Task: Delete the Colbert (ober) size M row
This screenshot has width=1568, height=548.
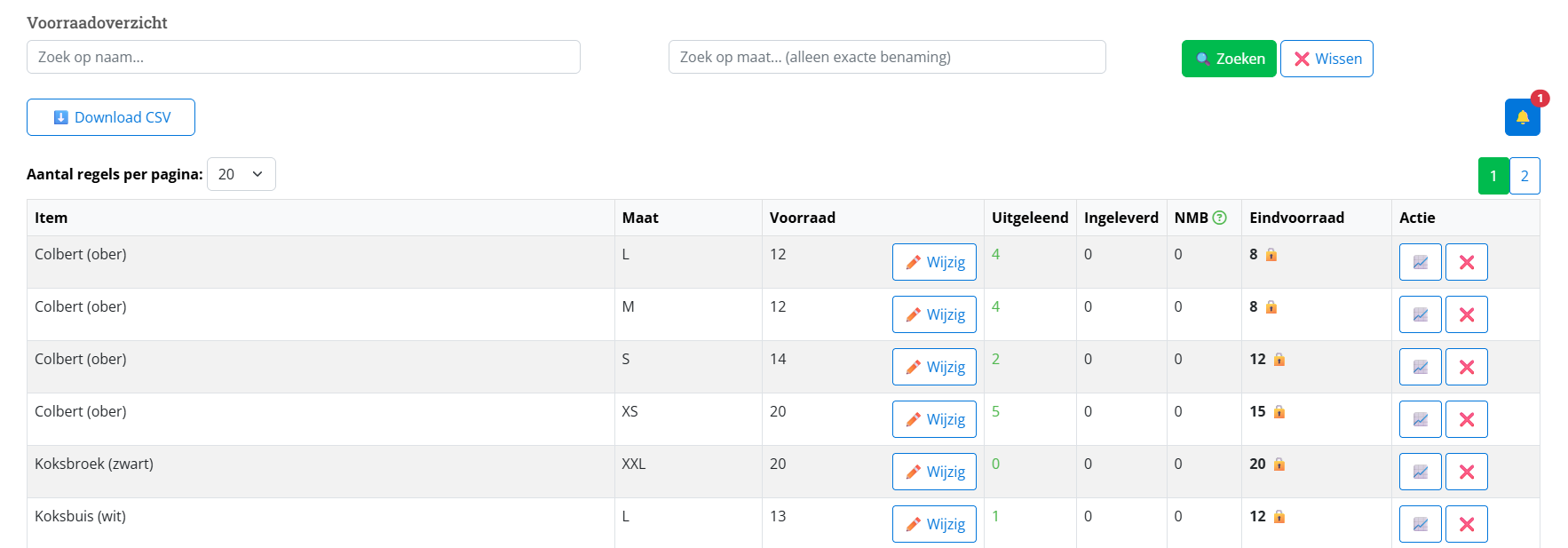Action: tap(1466, 314)
